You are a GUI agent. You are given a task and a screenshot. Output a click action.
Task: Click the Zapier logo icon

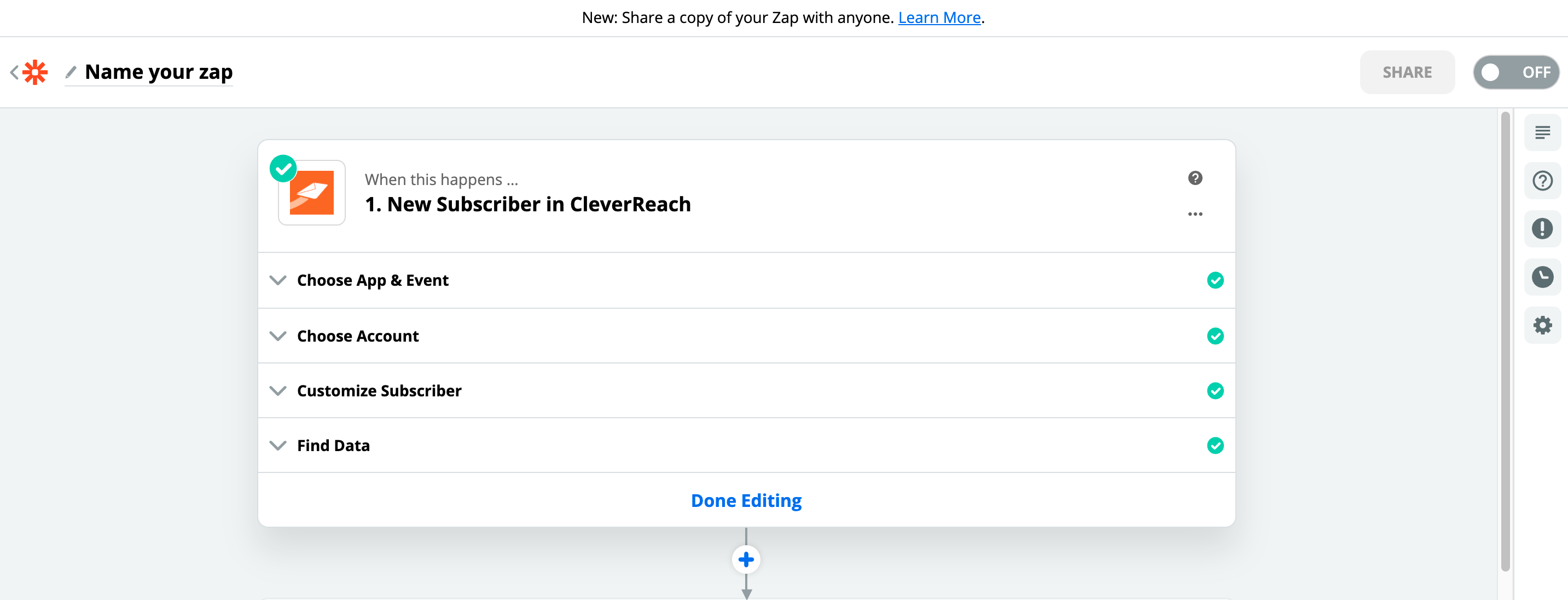pyautogui.click(x=36, y=72)
